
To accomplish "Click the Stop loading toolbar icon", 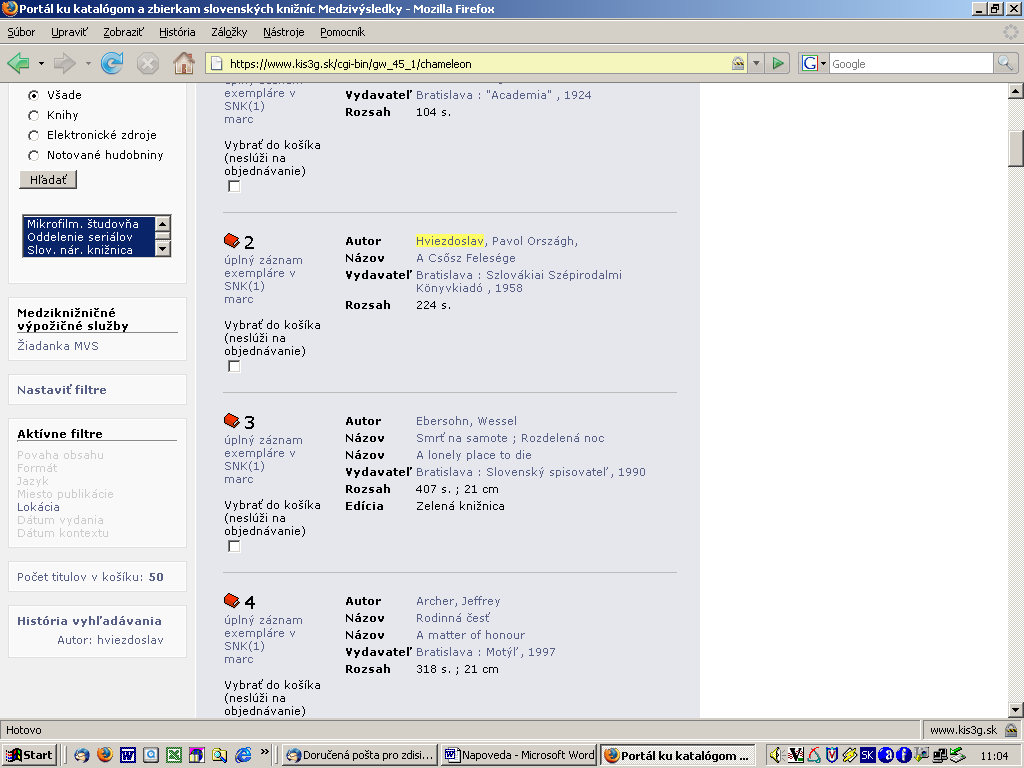I will point(148,64).
